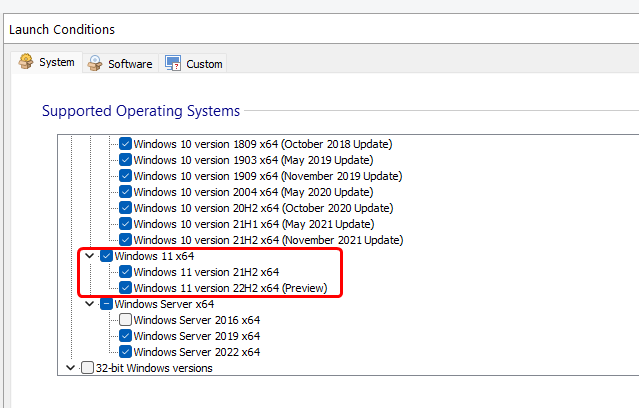Select 'Windows 10 version 21H1 x64' row text
Image resolution: width=639 pixels, height=408 pixels.
click(x=253, y=224)
